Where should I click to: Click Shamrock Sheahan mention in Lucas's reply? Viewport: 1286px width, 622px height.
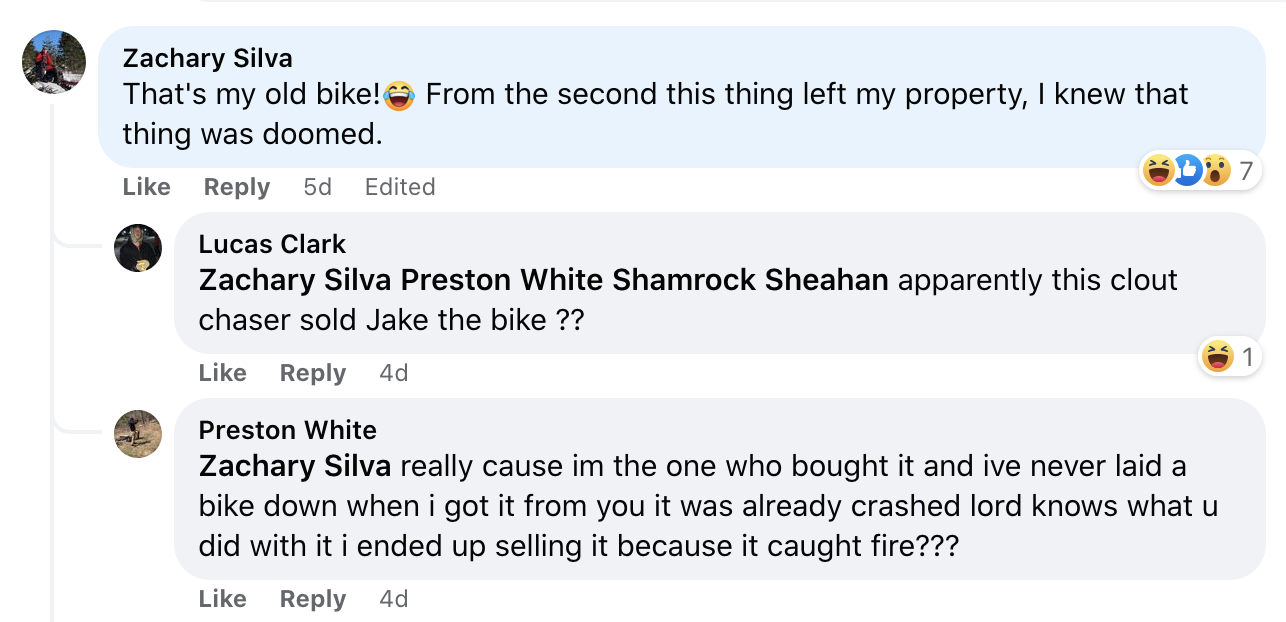click(750, 280)
